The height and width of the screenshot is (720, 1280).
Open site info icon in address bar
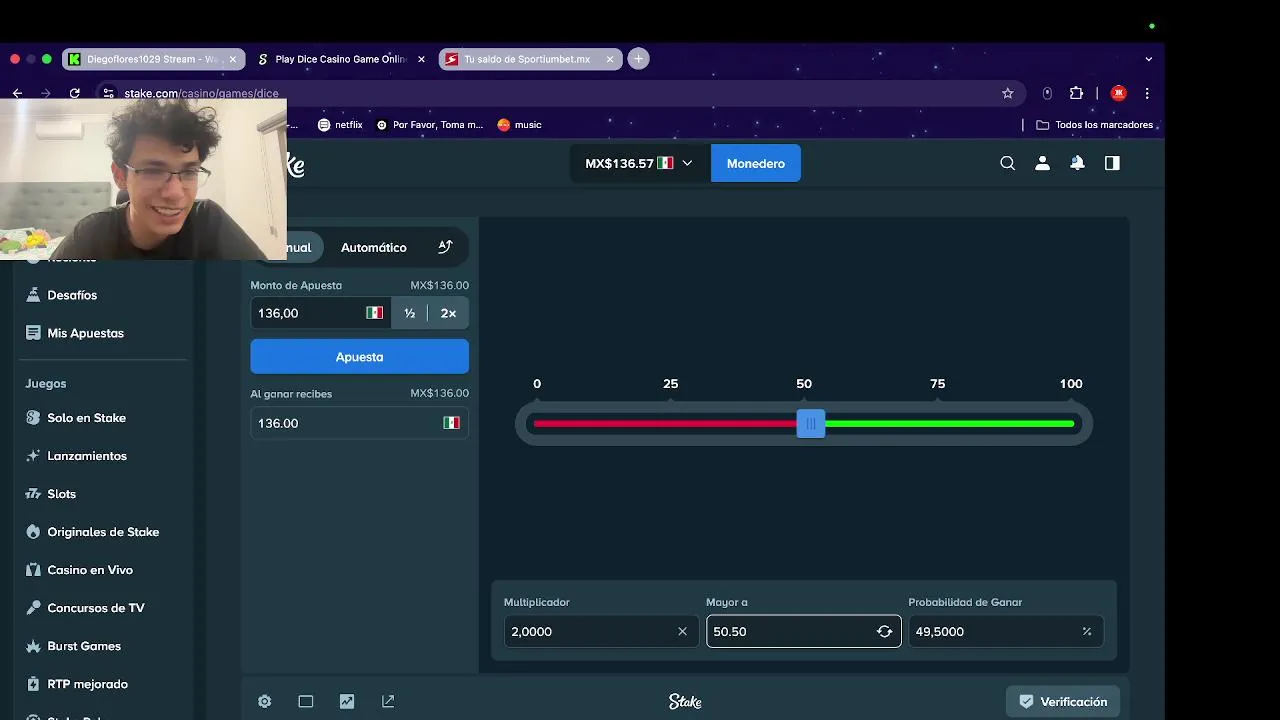pos(109,93)
